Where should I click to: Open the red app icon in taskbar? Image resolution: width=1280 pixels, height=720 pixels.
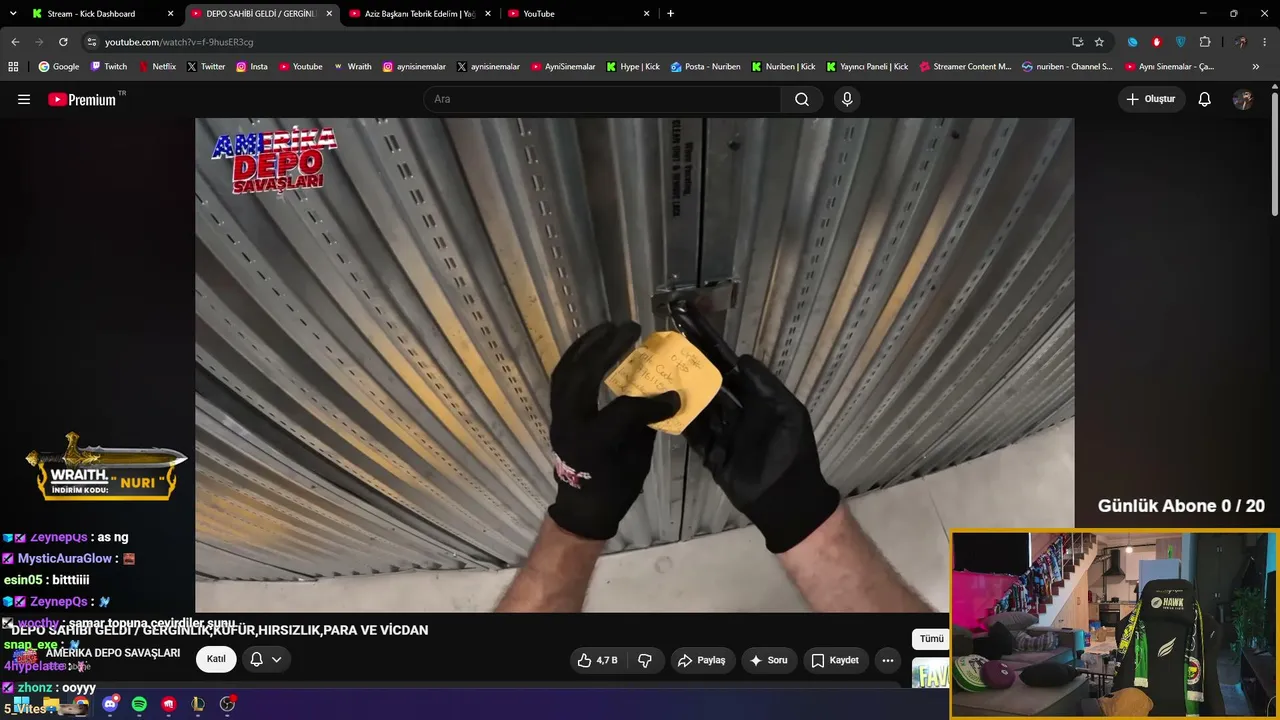[x=169, y=704]
